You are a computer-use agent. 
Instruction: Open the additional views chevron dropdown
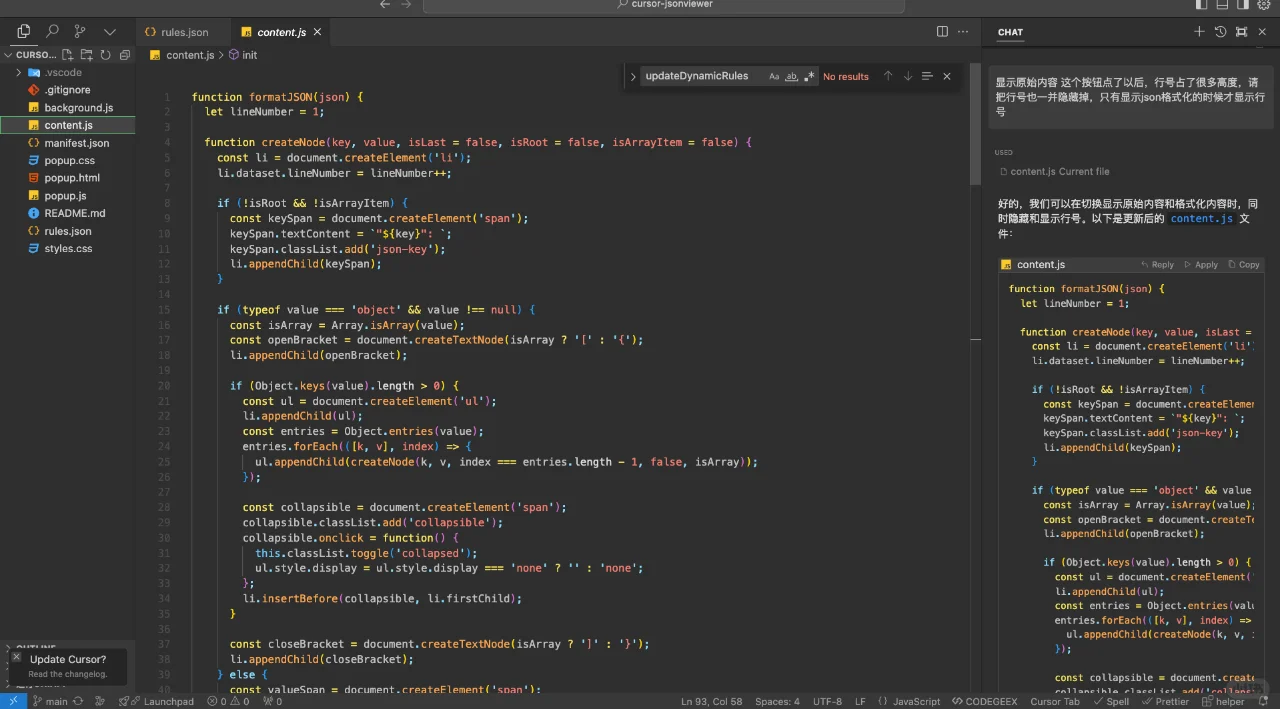[x=110, y=32]
